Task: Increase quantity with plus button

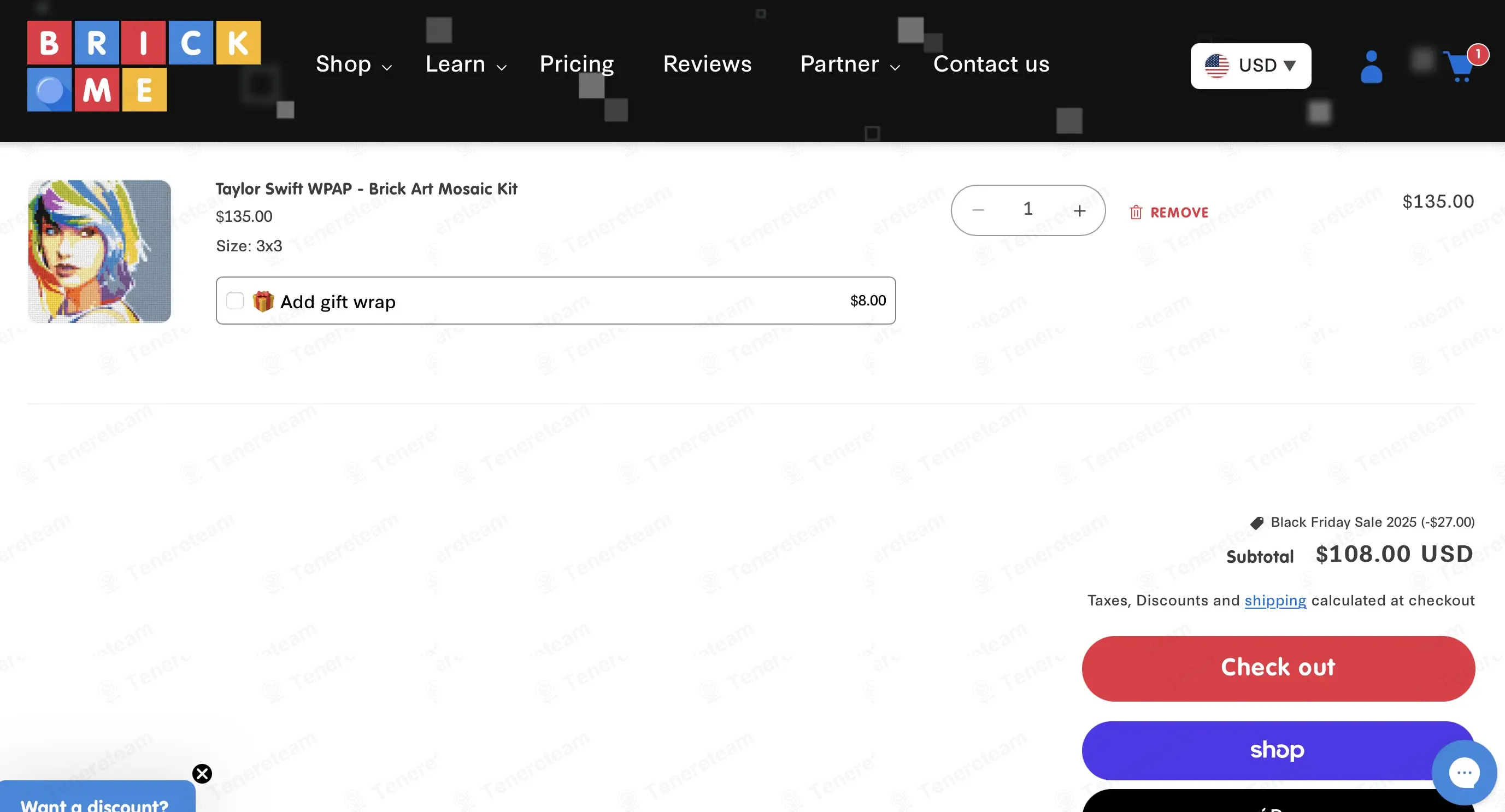Action: tap(1079, 210)
